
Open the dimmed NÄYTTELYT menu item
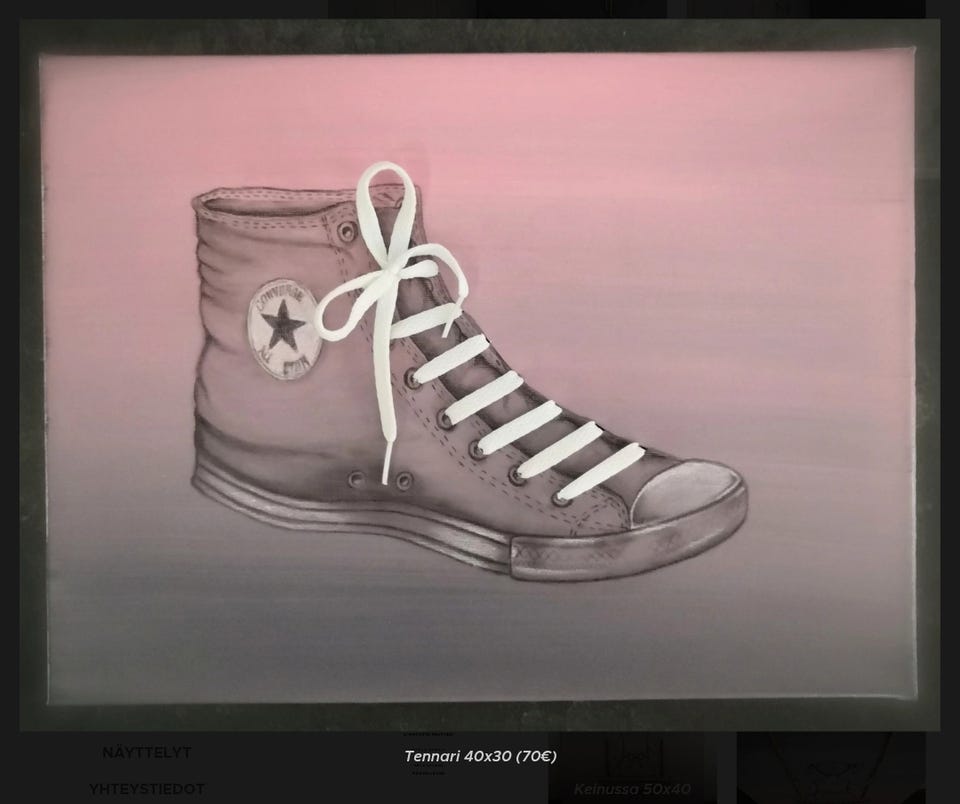point(147,753)
